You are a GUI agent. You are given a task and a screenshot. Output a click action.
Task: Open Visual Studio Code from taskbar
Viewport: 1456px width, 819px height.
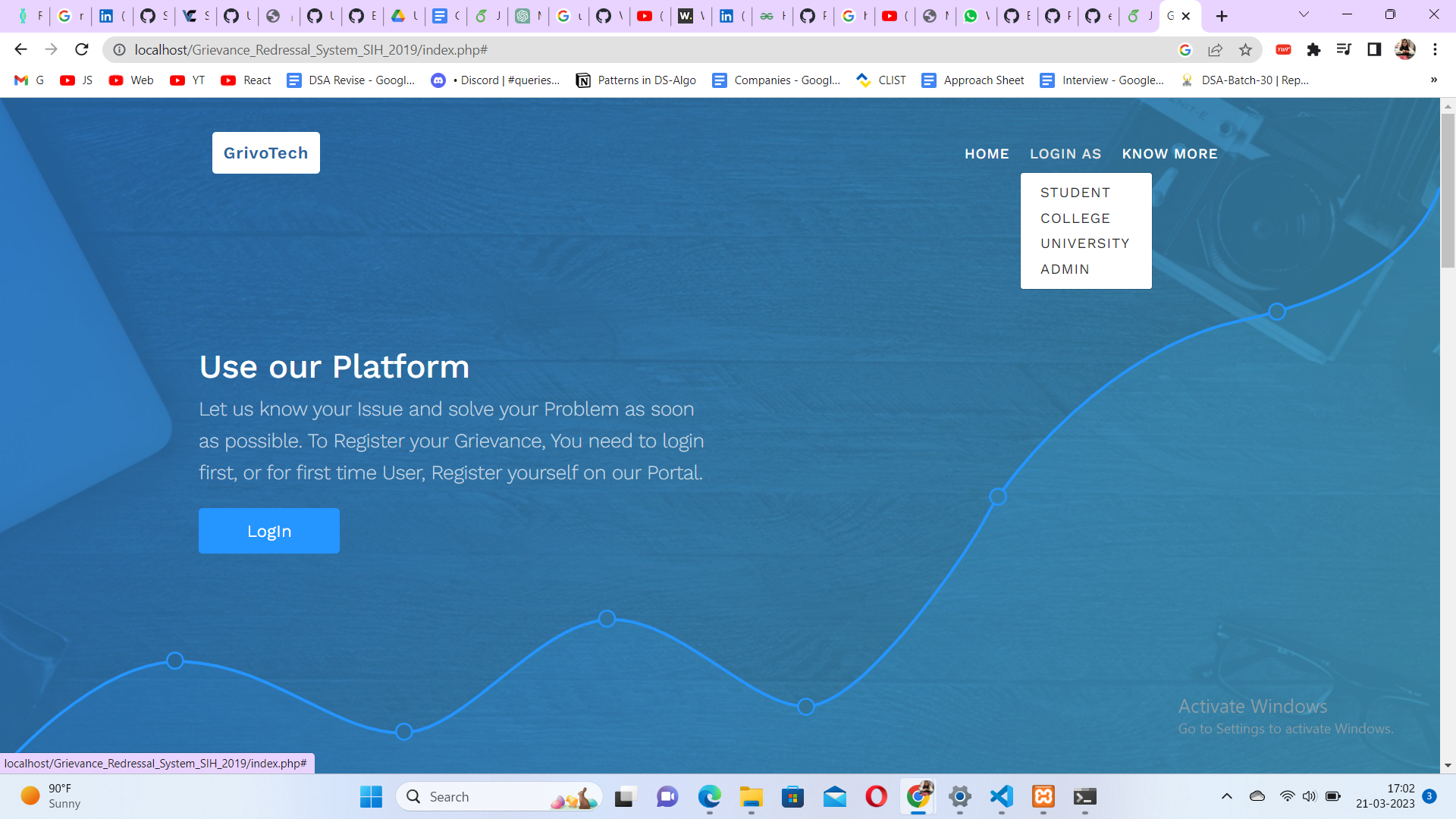click(x=1002, y=797)
